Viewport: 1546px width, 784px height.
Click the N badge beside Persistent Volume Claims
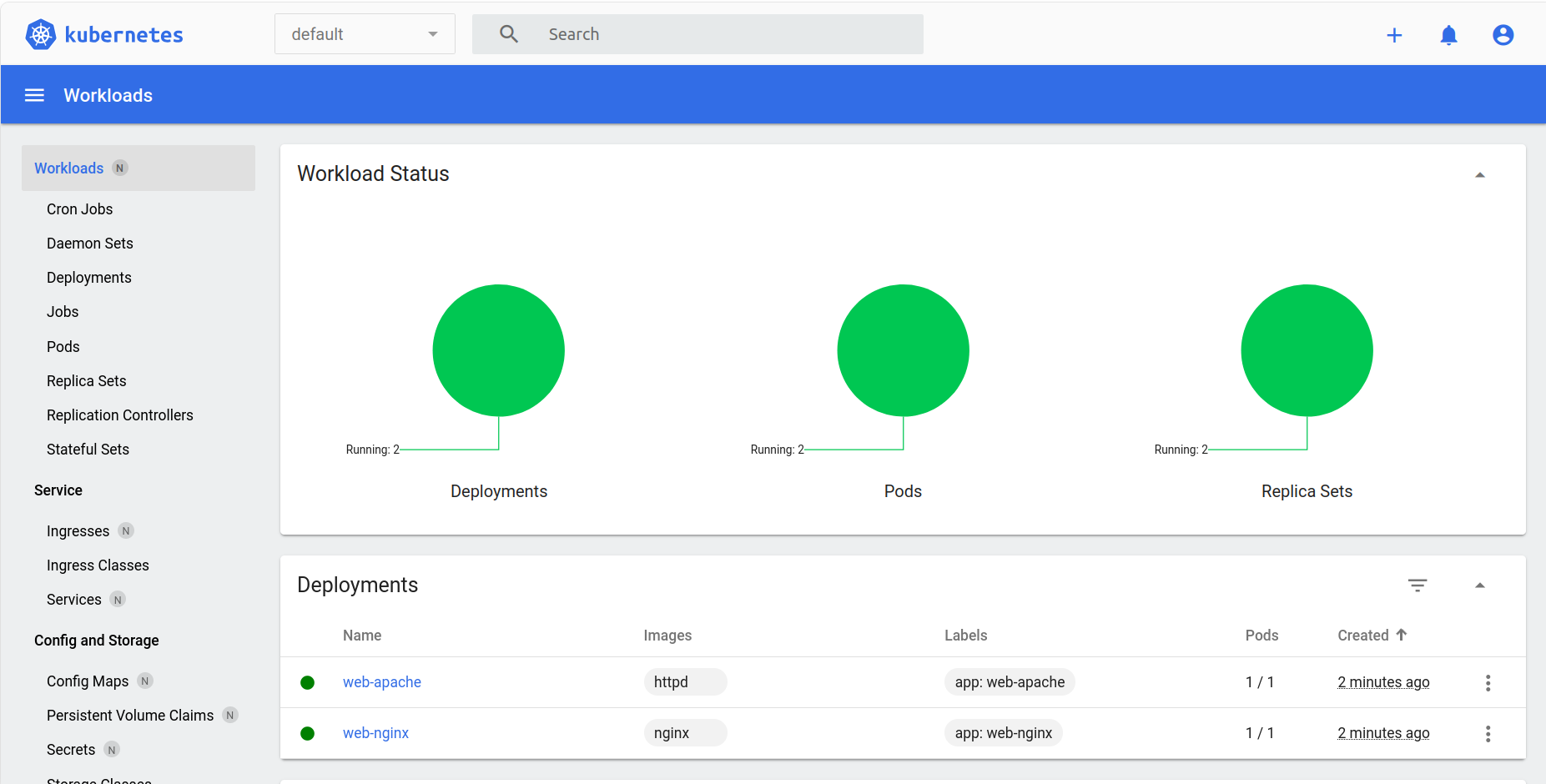[230, 716]
